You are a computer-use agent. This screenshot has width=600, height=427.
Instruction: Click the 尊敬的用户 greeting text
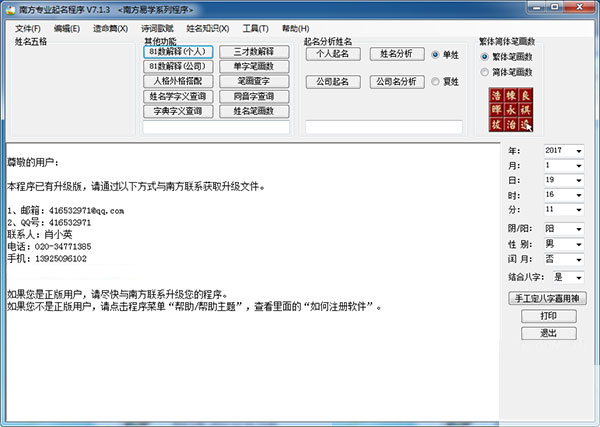coord(33,163)
